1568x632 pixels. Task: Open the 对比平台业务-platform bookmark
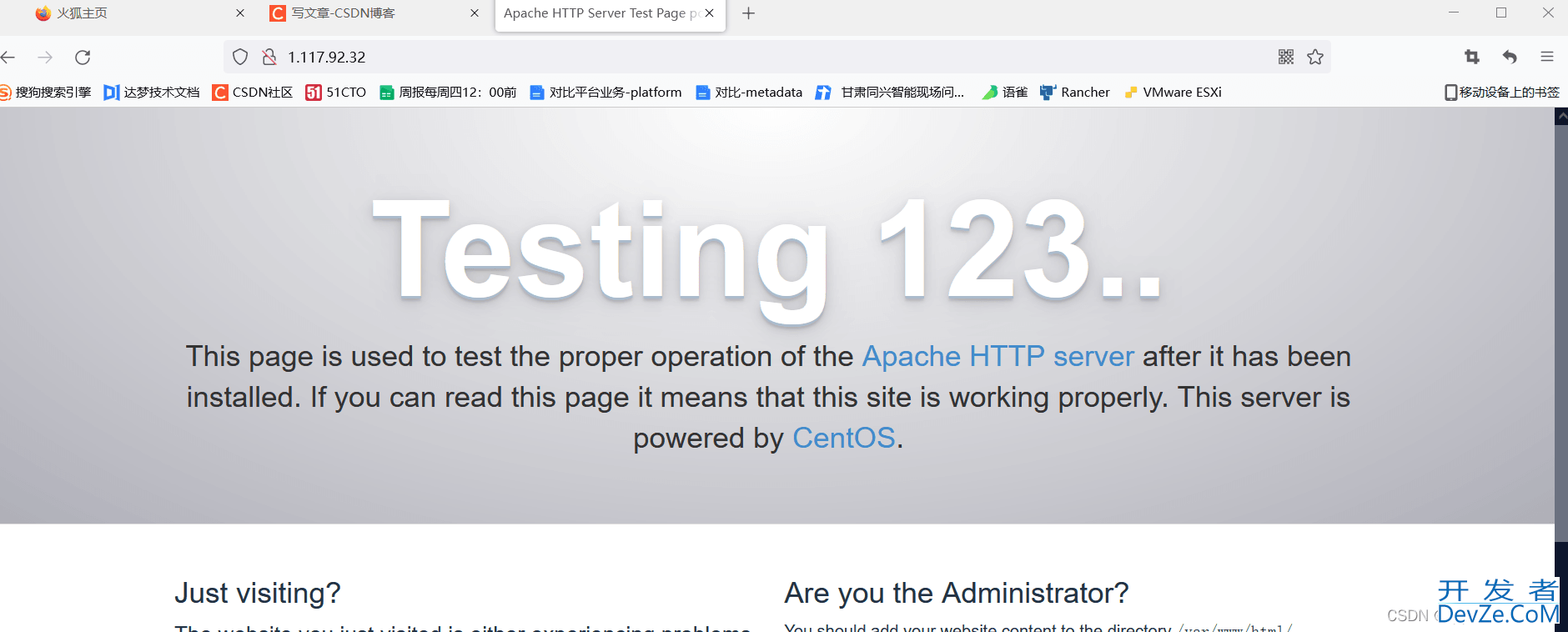606,93
